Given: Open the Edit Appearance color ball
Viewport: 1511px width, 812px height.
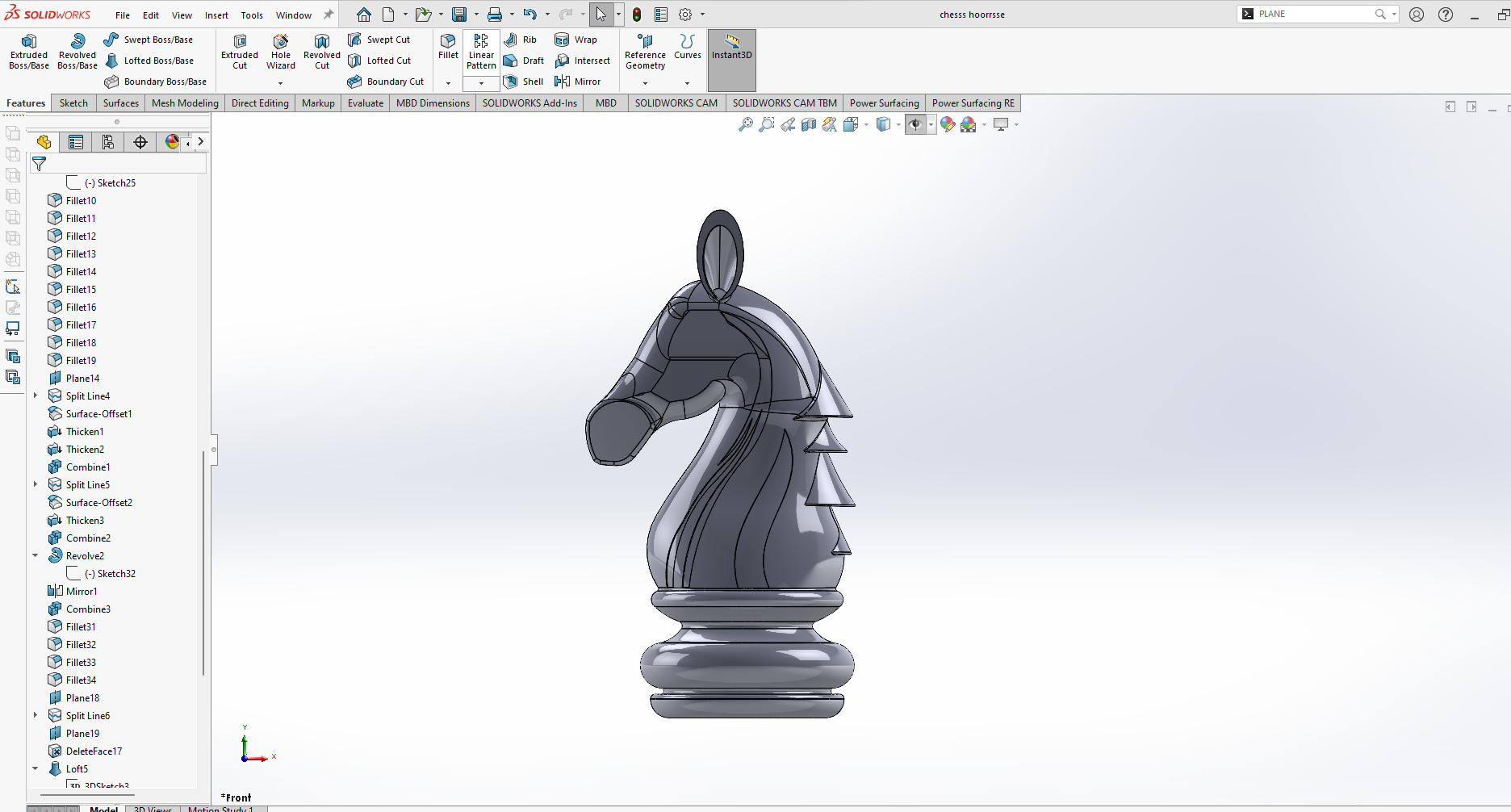Looking at the screenshot, I should click(x=948, y=124).
